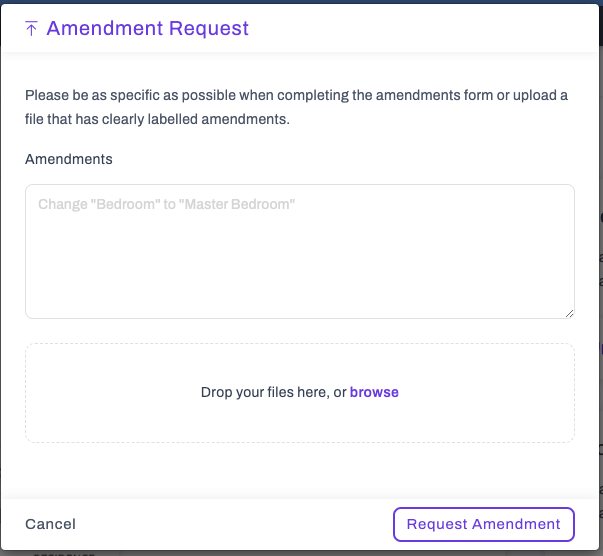Click the 'Drop your files here' text
The height and width of the screenshot is (556, 603).
coord(274,392)
